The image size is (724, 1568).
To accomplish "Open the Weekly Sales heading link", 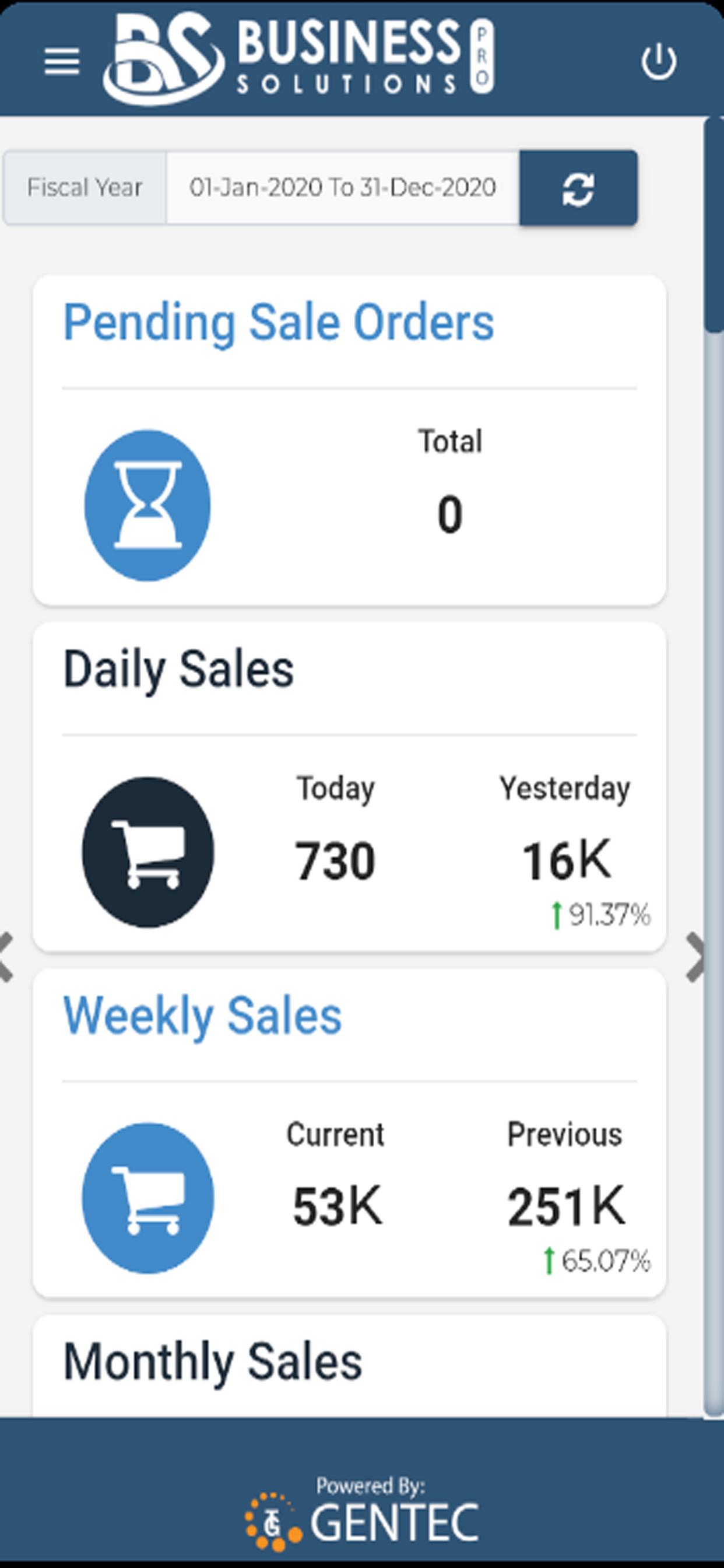I will click(202, 1016).
